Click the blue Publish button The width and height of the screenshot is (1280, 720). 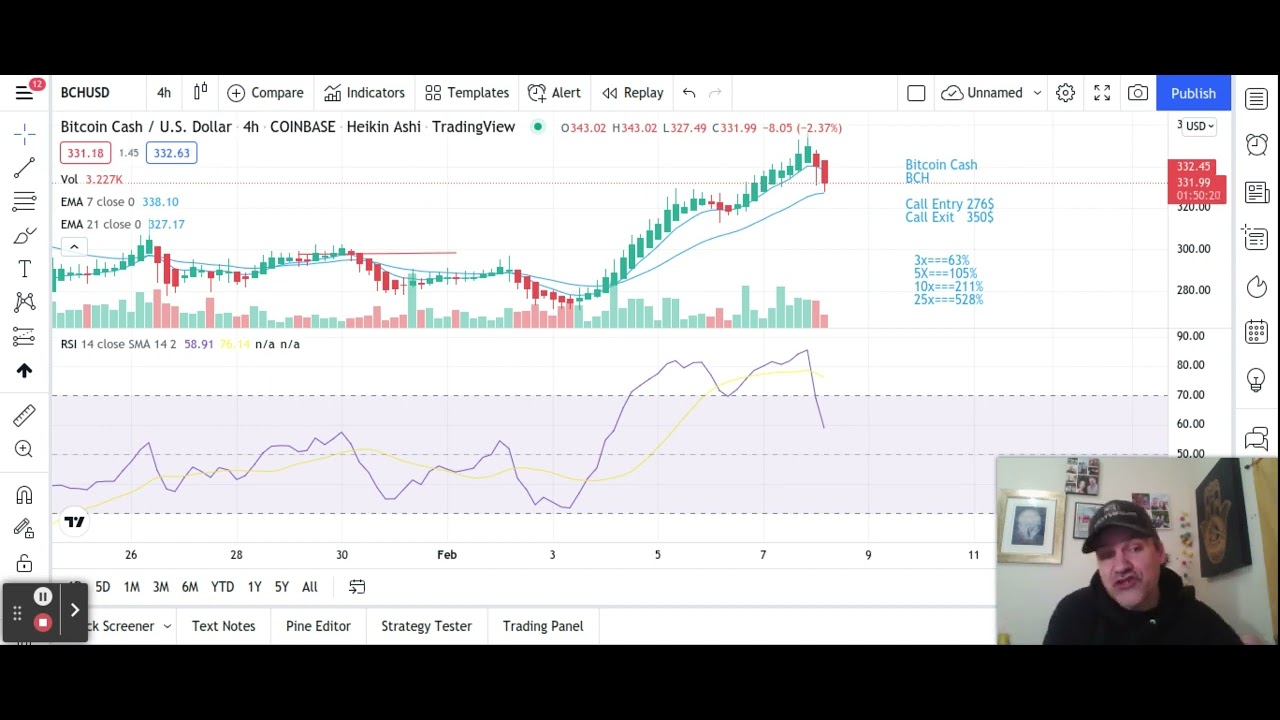[1193, 93]
